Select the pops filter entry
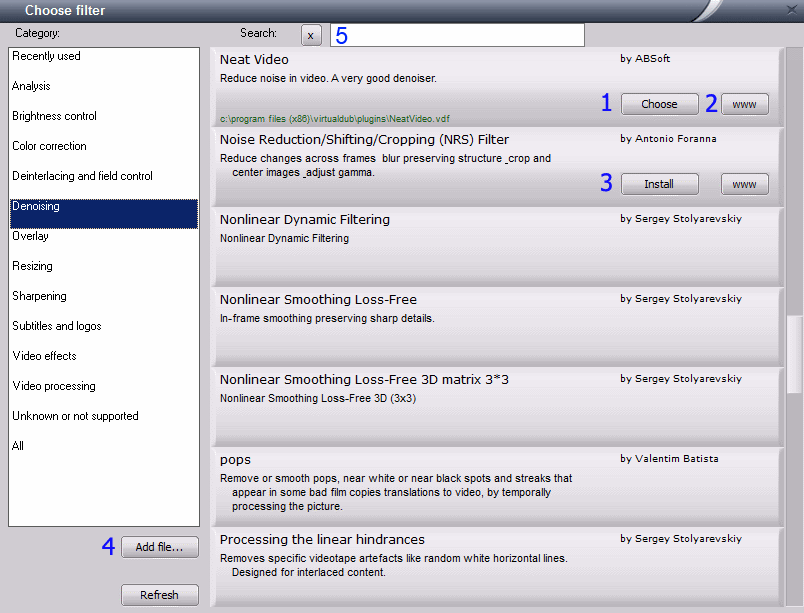Image resolution: width=804 pixels, height=613 pixels. coord(499,487)
